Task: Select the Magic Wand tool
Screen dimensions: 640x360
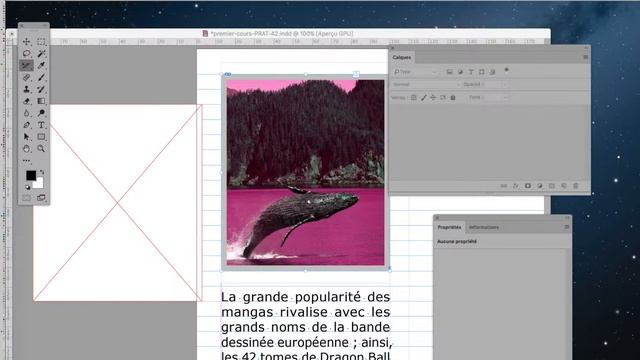Action: click(x=41, y=53)
